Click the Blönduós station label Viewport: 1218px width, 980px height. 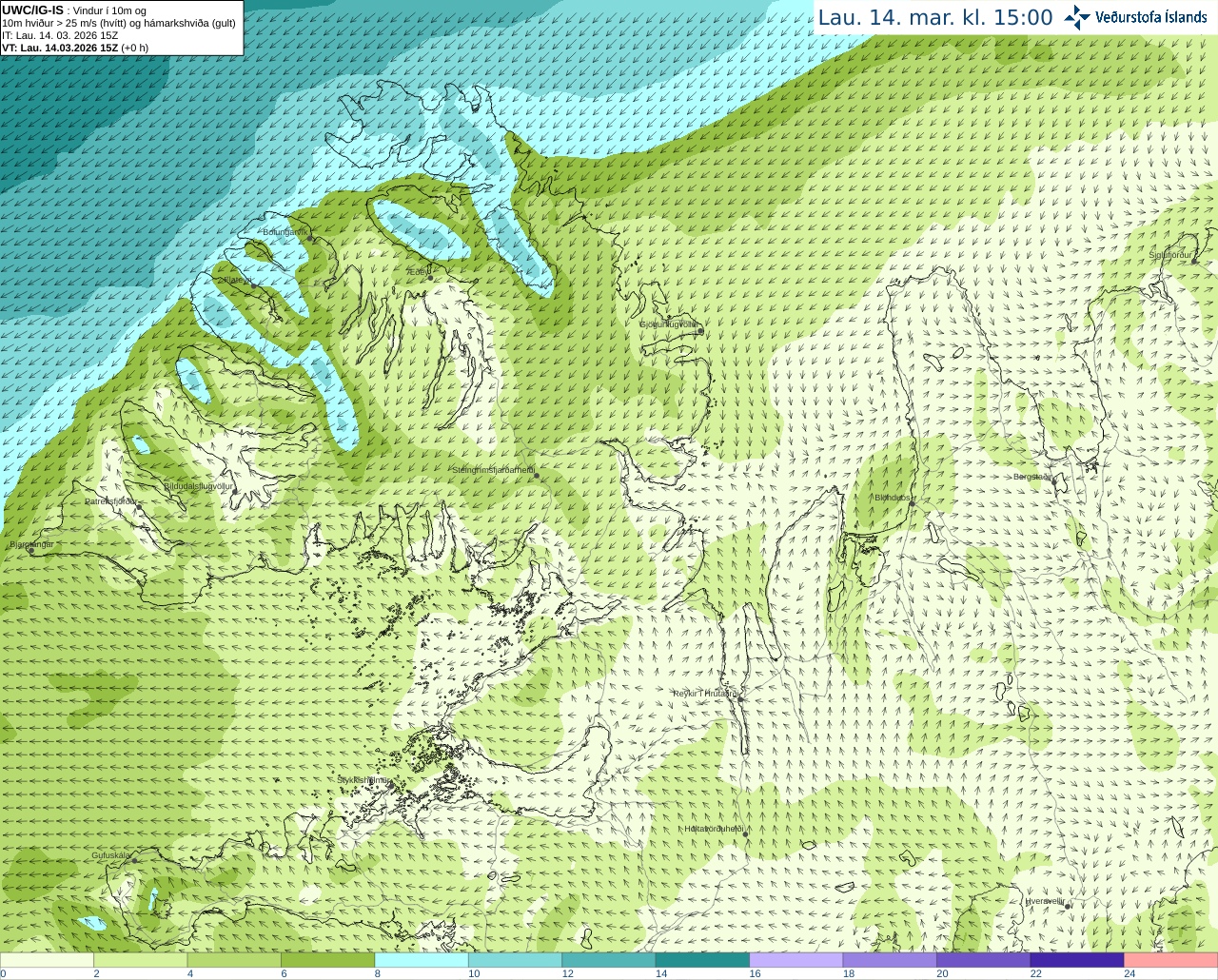click(x=893, y=498)
